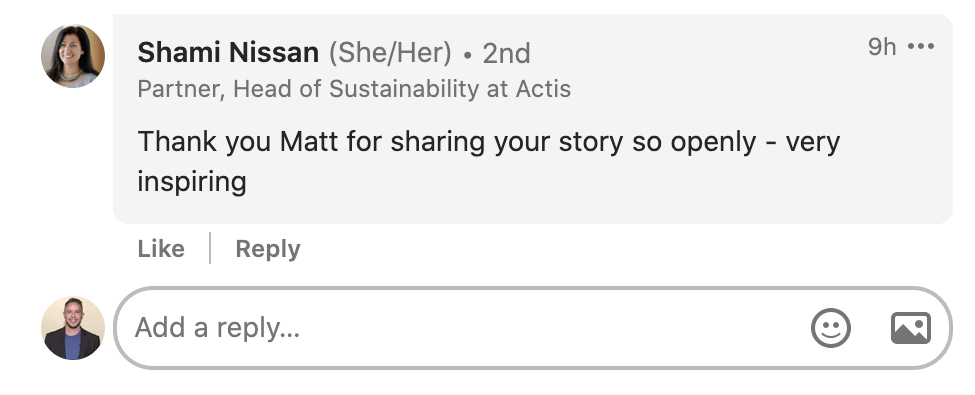Image resolution: width=975 pixels, height=395 pixels.
Task: Click the word 'inspiring' in the comment
Action: 192,183
